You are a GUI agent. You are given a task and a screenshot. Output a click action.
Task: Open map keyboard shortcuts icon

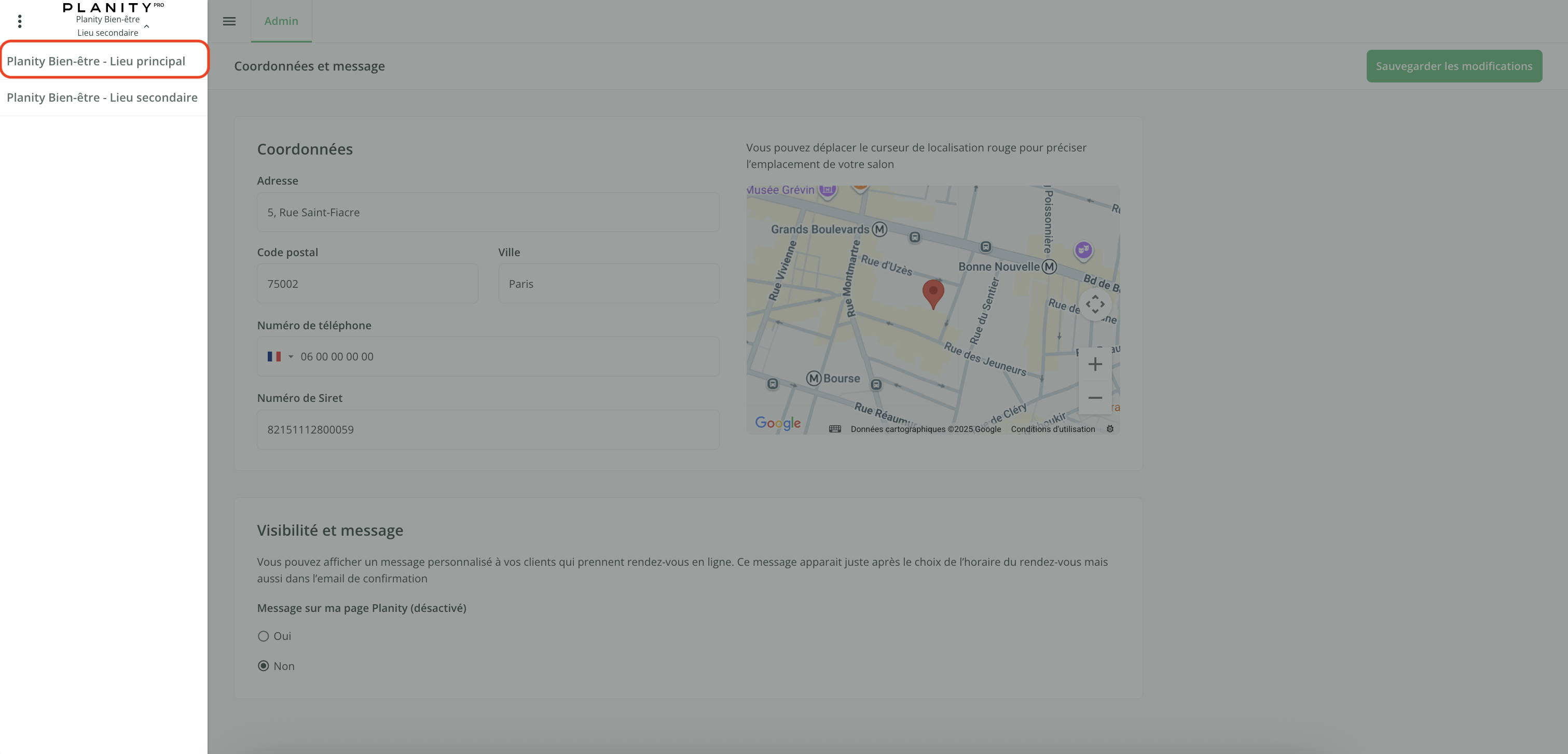[x=834, y=429]
